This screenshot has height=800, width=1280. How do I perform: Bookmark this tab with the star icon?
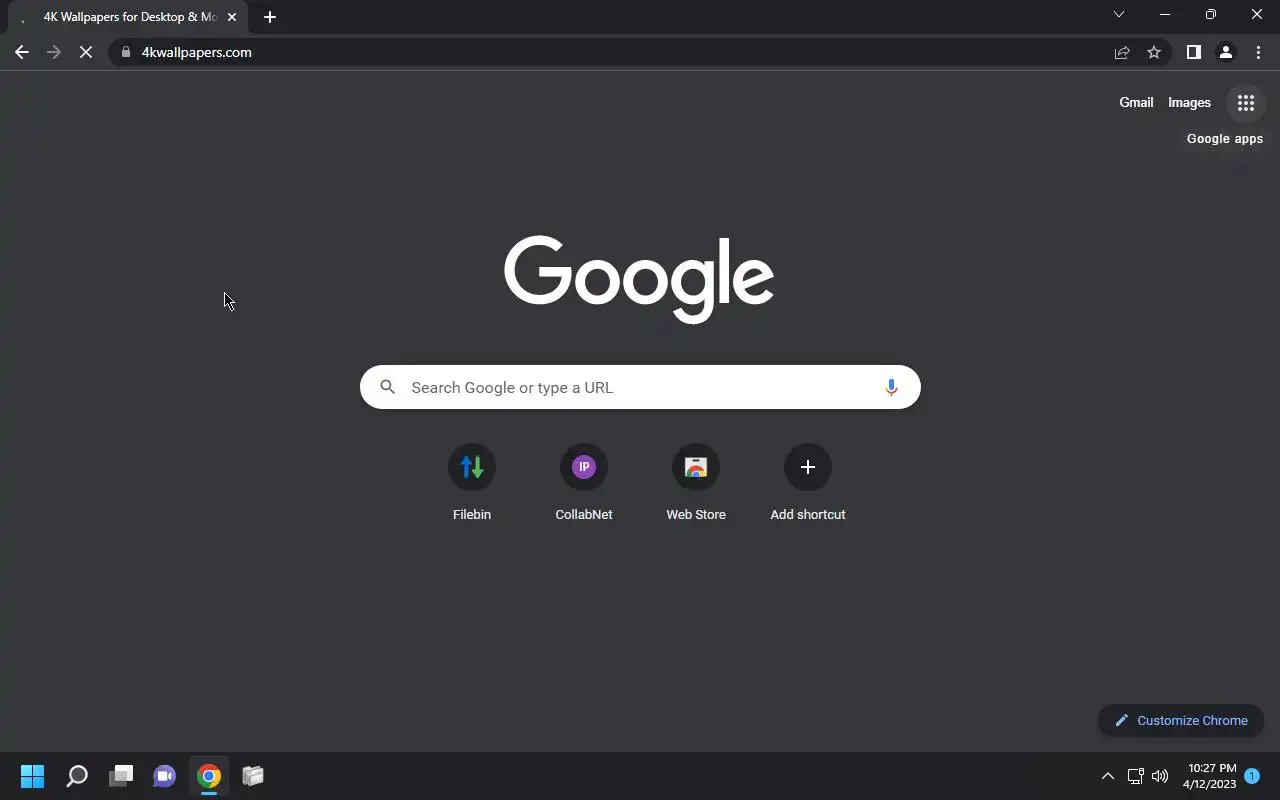(x=1154, y=52)
